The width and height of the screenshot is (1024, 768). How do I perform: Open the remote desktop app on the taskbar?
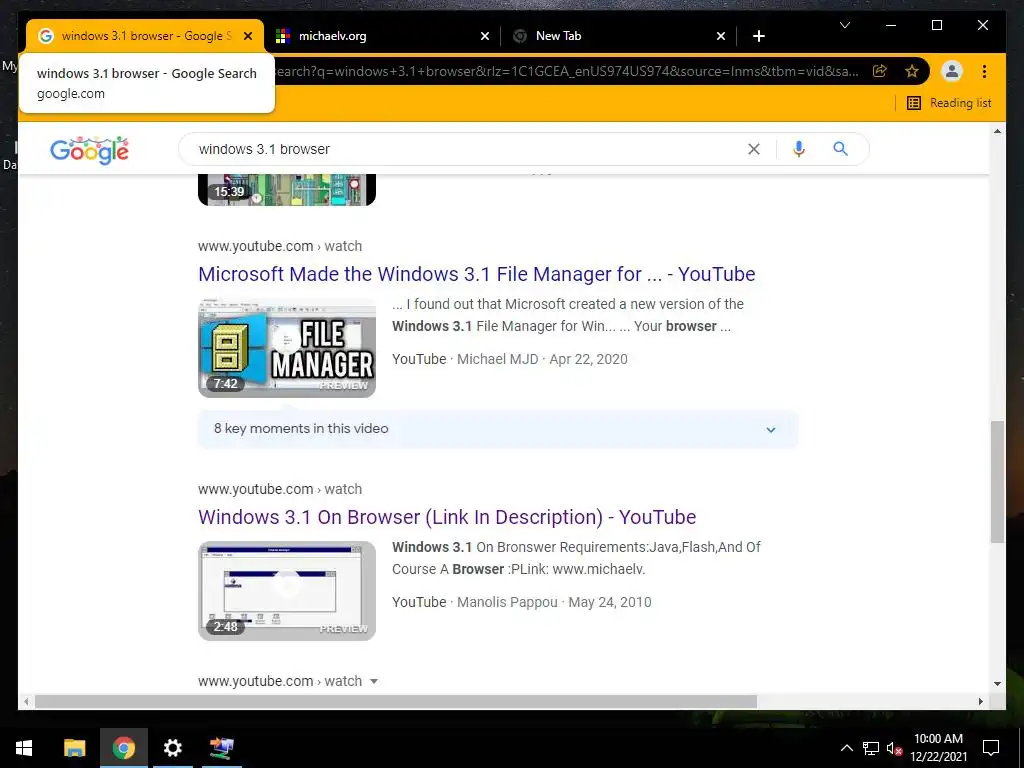click(221, 748)
